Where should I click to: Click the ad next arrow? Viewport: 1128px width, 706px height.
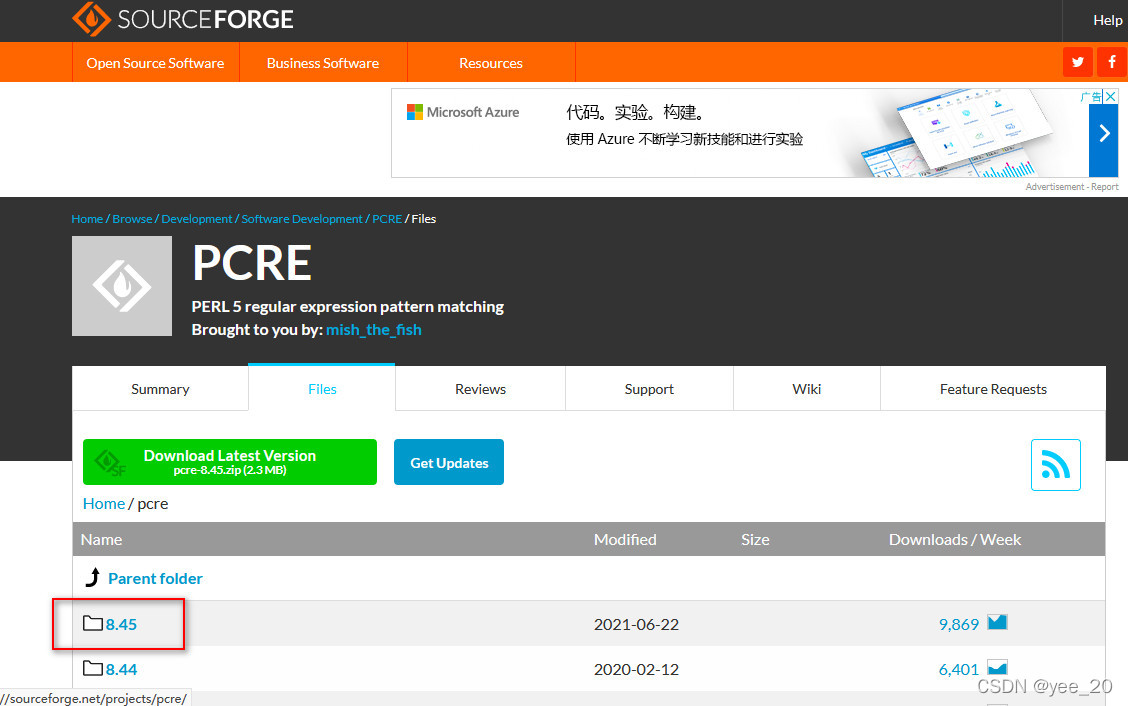coord(1104,134)
